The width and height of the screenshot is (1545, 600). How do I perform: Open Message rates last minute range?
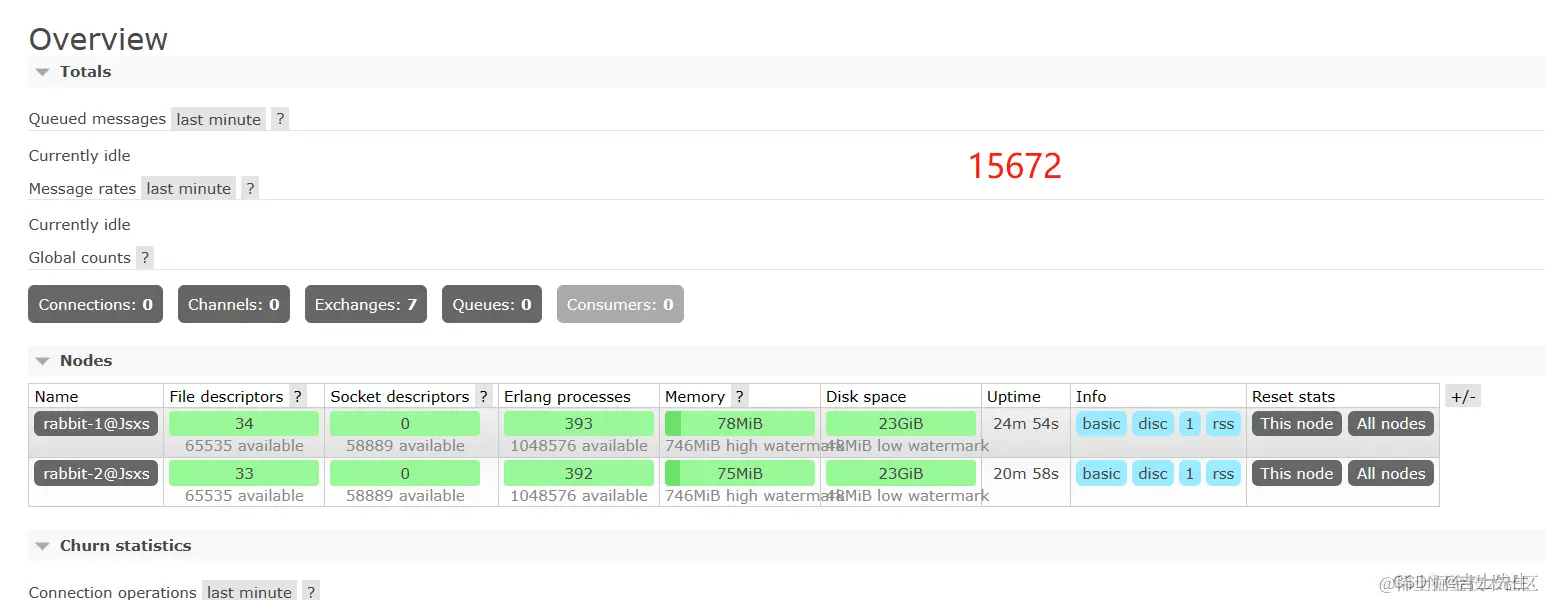pos(188,188)
